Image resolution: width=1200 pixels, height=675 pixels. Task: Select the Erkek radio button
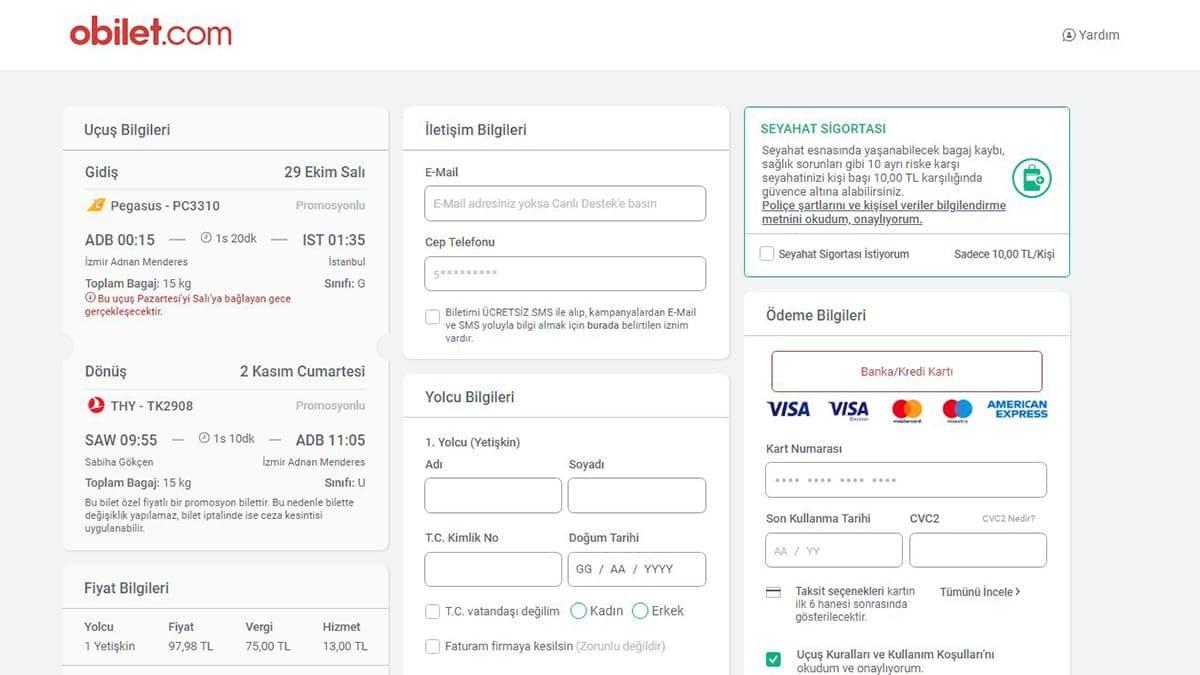639,610
